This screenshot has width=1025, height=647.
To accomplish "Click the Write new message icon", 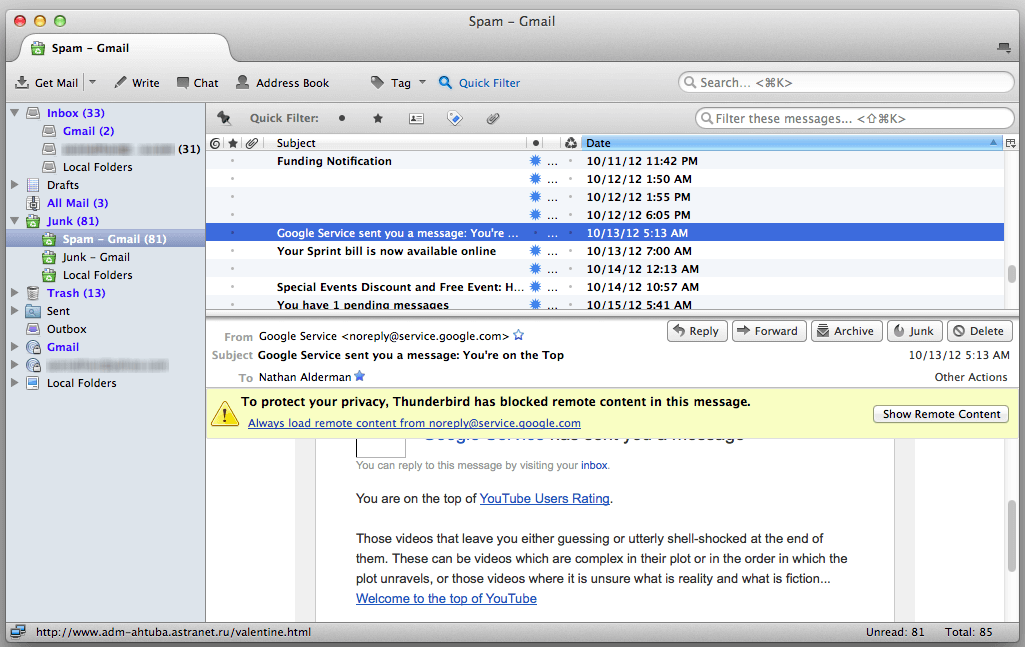I will [121, 83].
